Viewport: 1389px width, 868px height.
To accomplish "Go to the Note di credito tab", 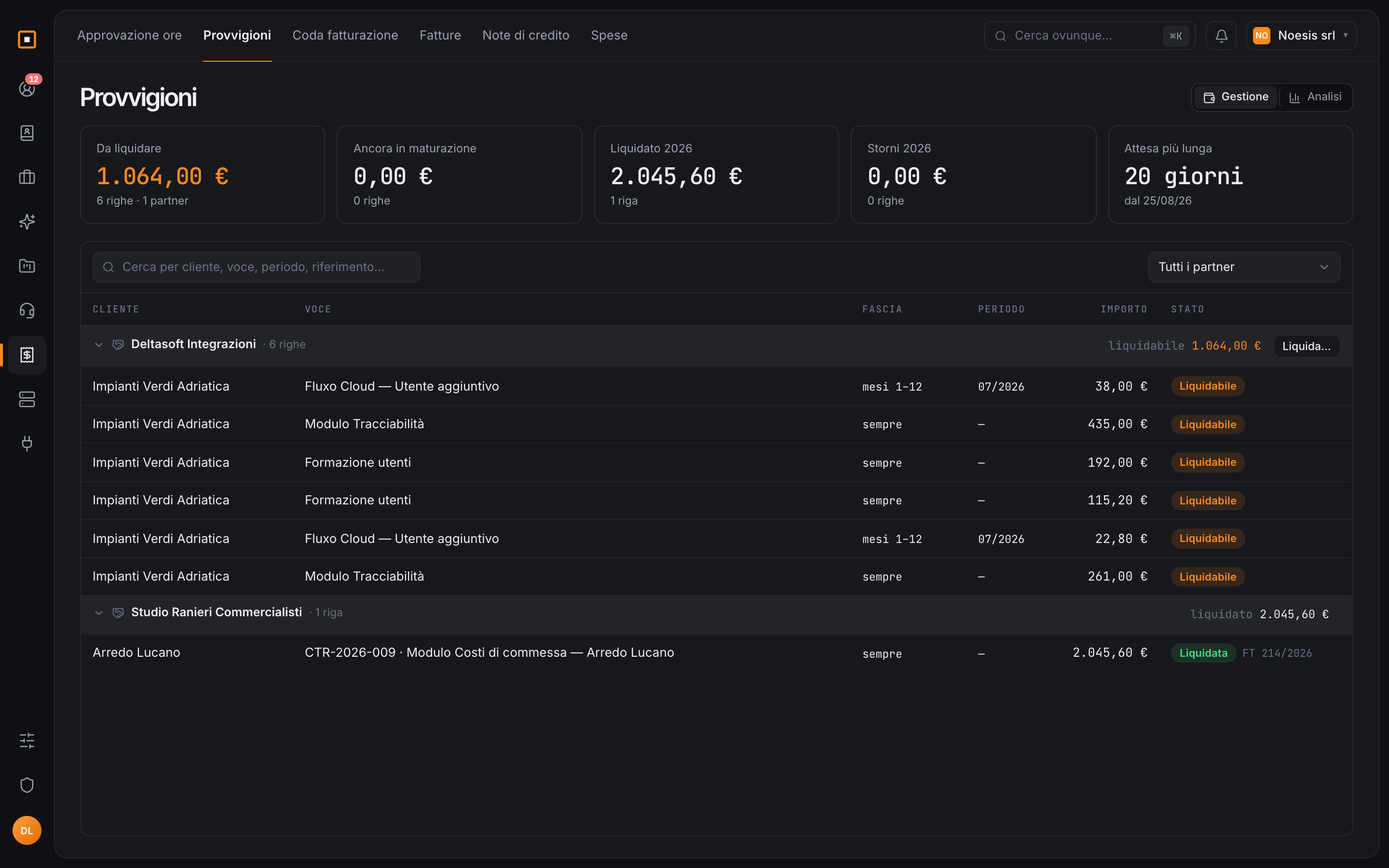I will [x=526, y=36].
